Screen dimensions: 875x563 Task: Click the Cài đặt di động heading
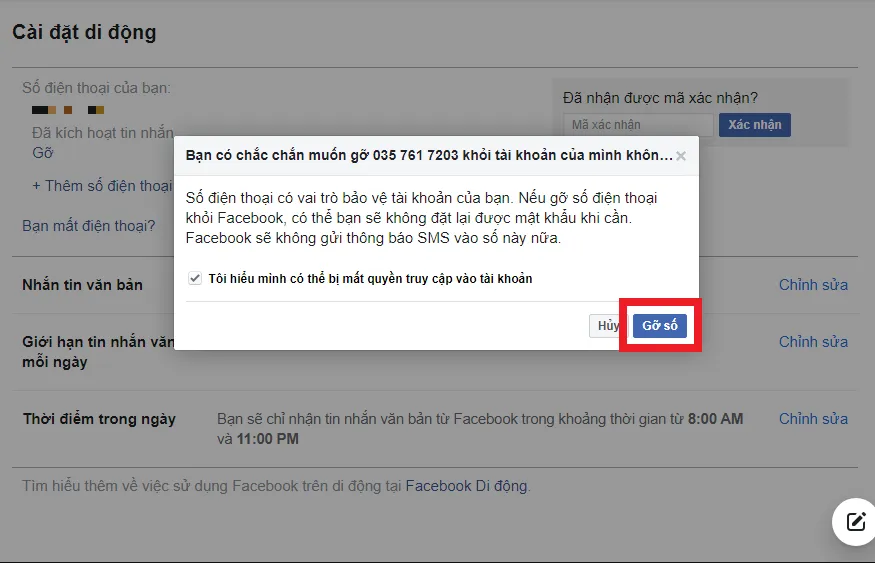coord(84,32)
